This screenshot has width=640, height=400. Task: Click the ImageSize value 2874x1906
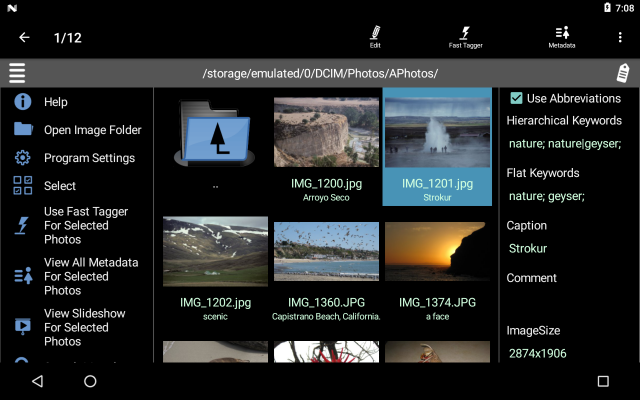coord(538,353)
